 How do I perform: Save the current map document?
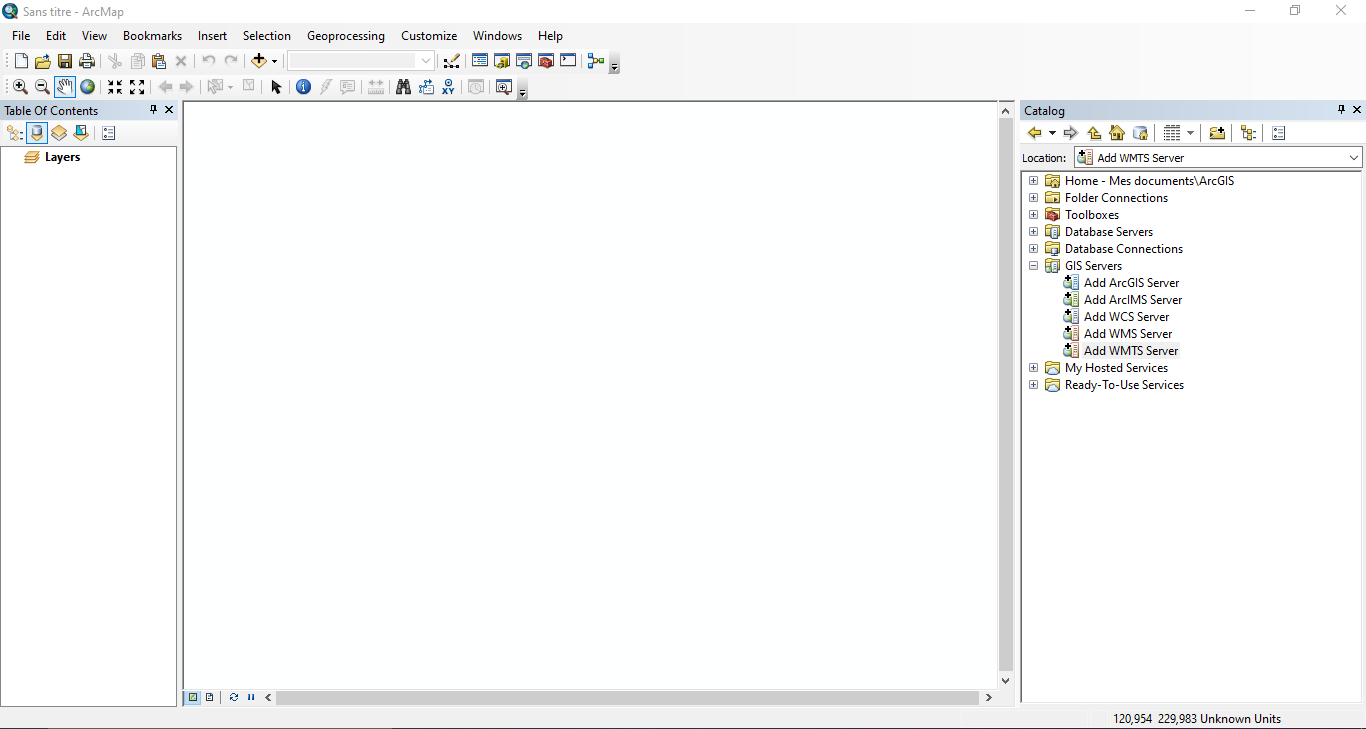point(65,61)
